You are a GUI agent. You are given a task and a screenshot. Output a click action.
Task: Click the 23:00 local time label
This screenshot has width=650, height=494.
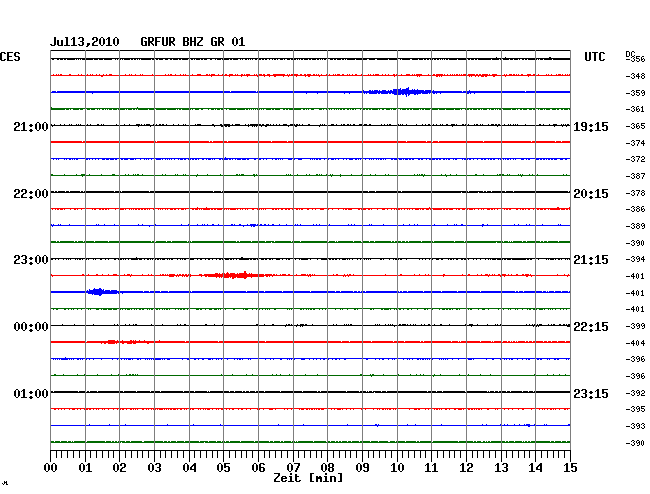coord(31,260)
